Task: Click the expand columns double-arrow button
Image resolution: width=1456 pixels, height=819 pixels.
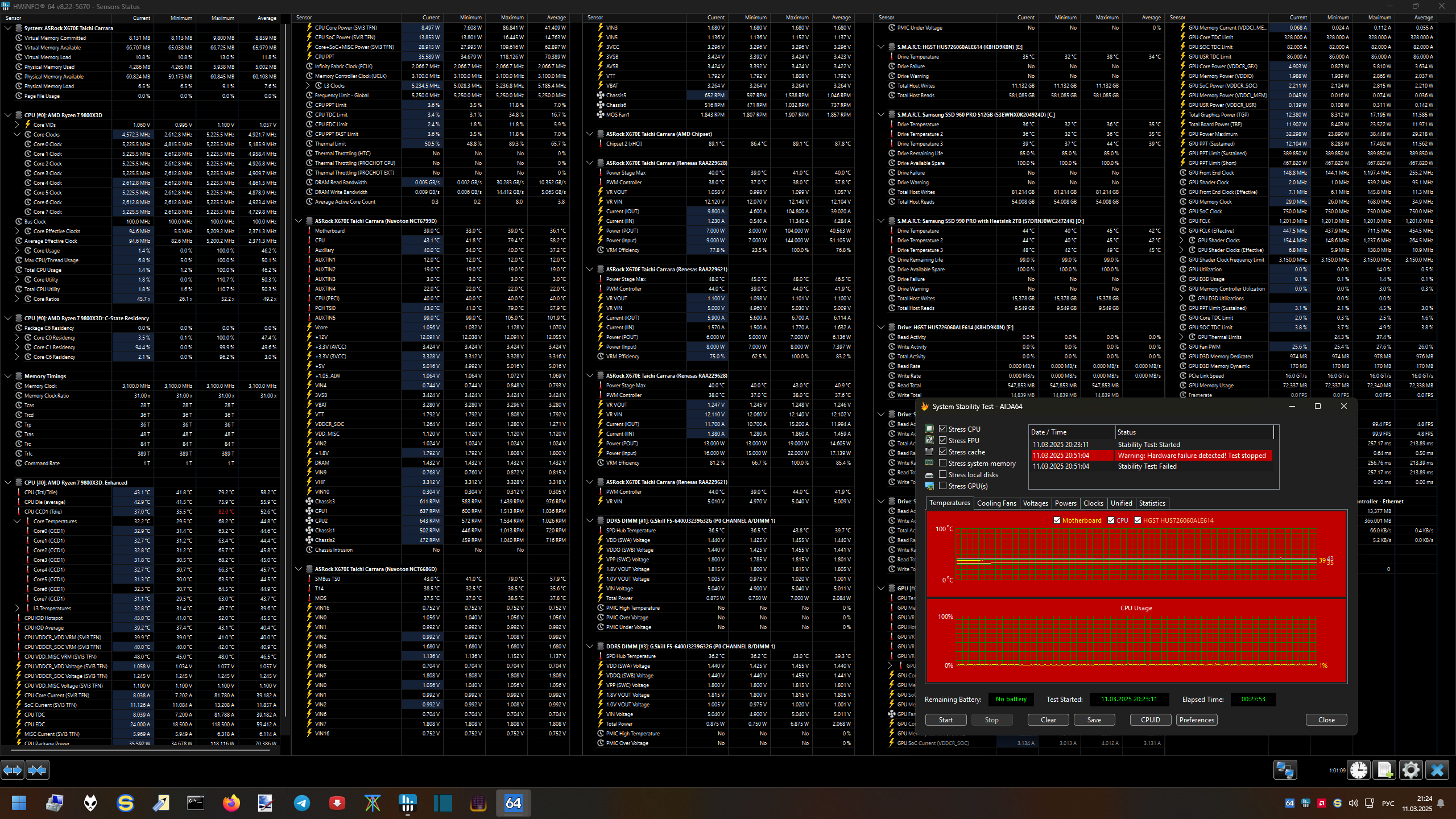Action: click(x=13, y=770)
